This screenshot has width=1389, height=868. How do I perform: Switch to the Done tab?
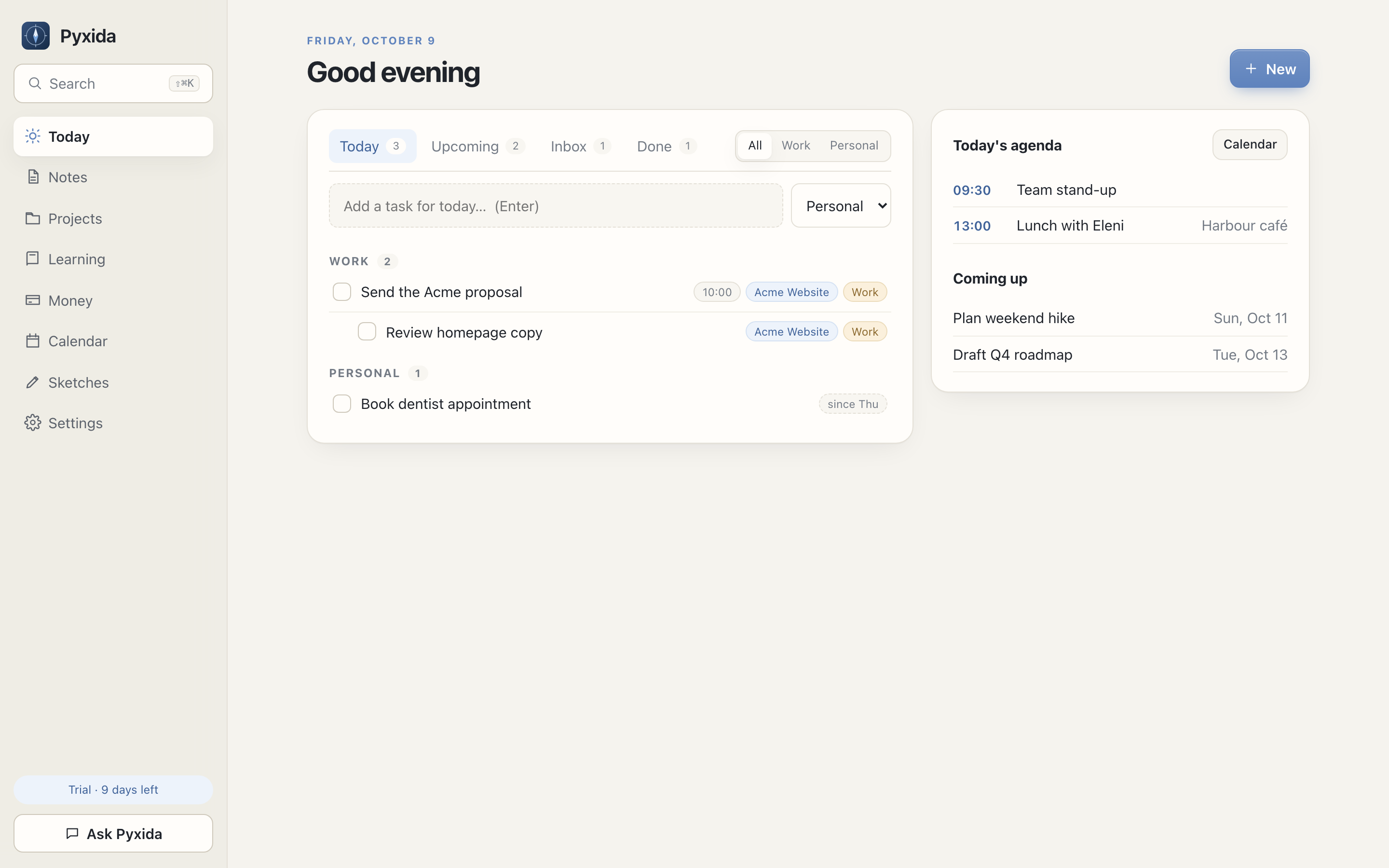click(667, 146)
